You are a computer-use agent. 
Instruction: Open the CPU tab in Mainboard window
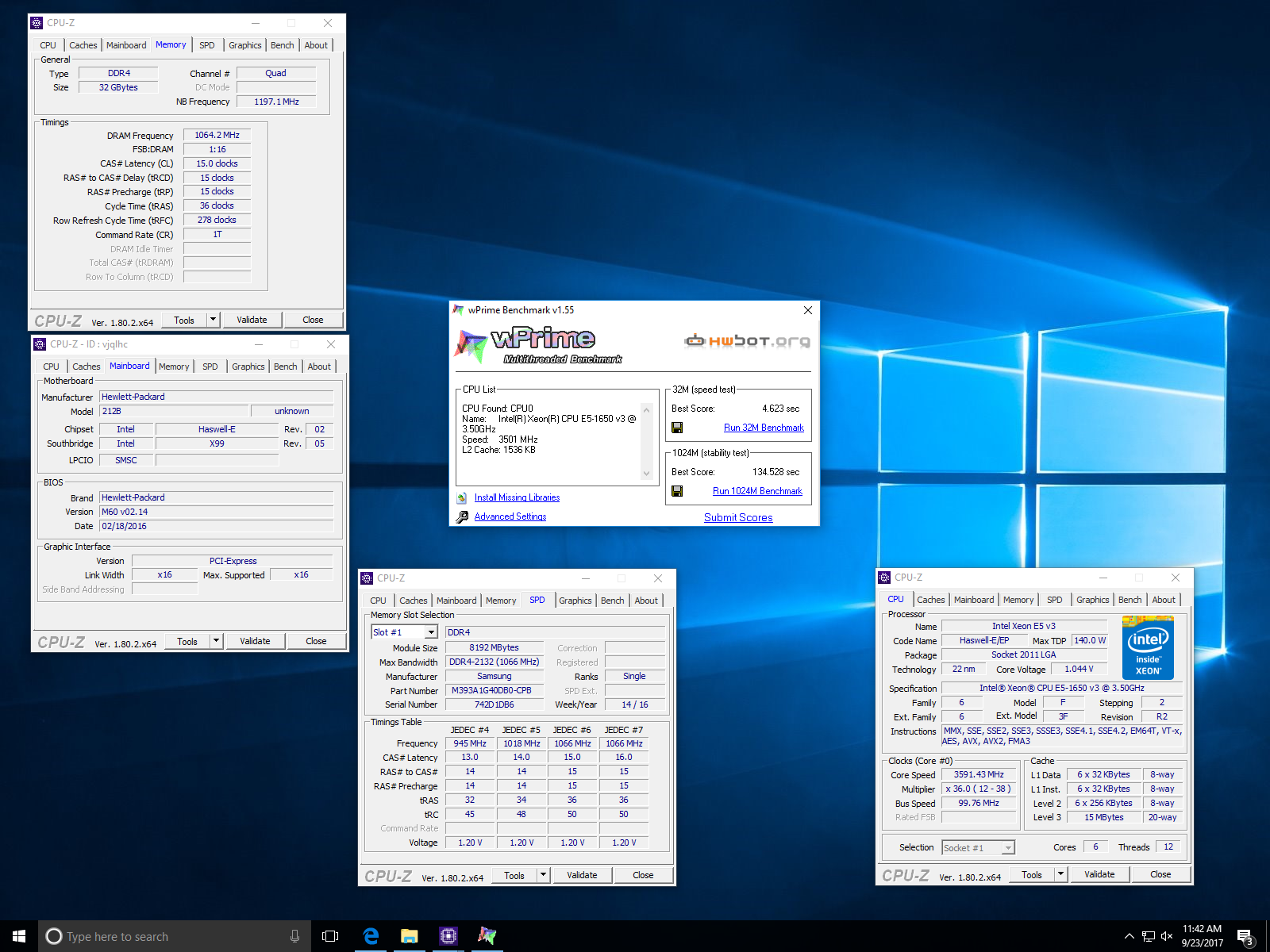pos(52,367)
